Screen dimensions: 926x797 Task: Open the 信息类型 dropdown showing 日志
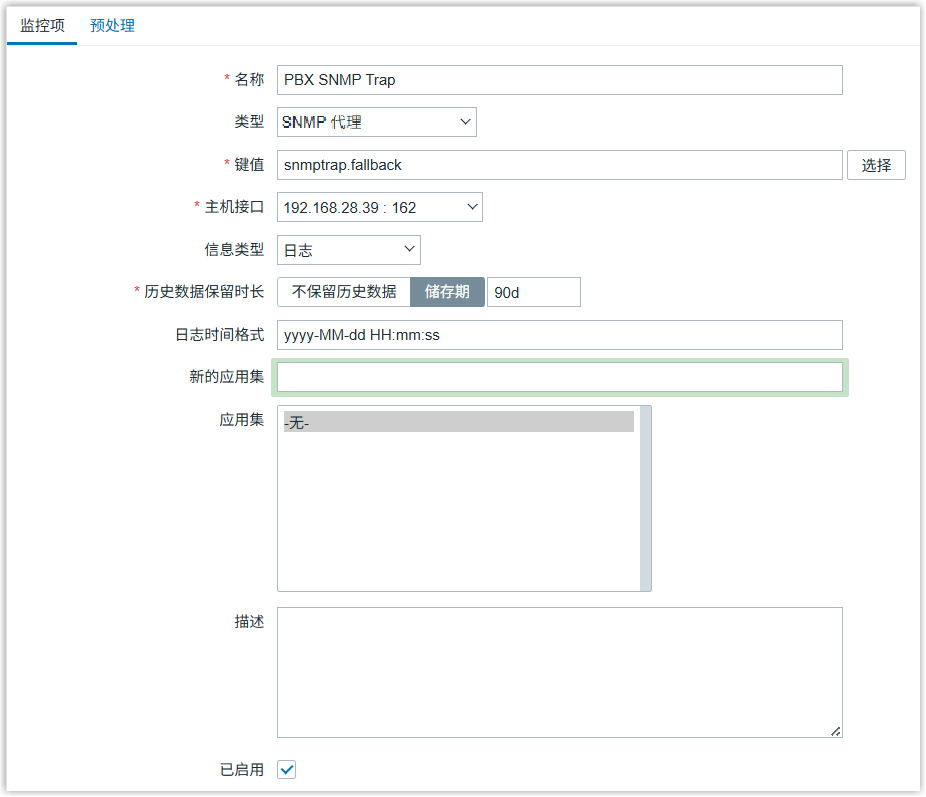click(348, 250)
